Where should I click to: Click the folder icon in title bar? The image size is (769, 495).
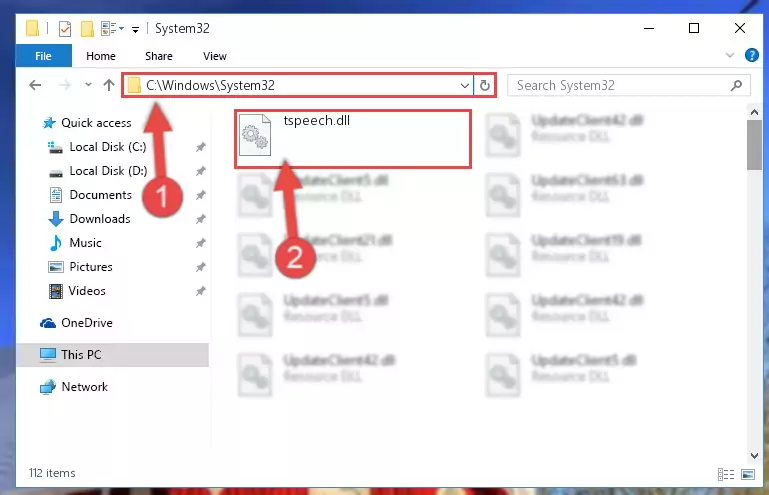click(32, 28)
